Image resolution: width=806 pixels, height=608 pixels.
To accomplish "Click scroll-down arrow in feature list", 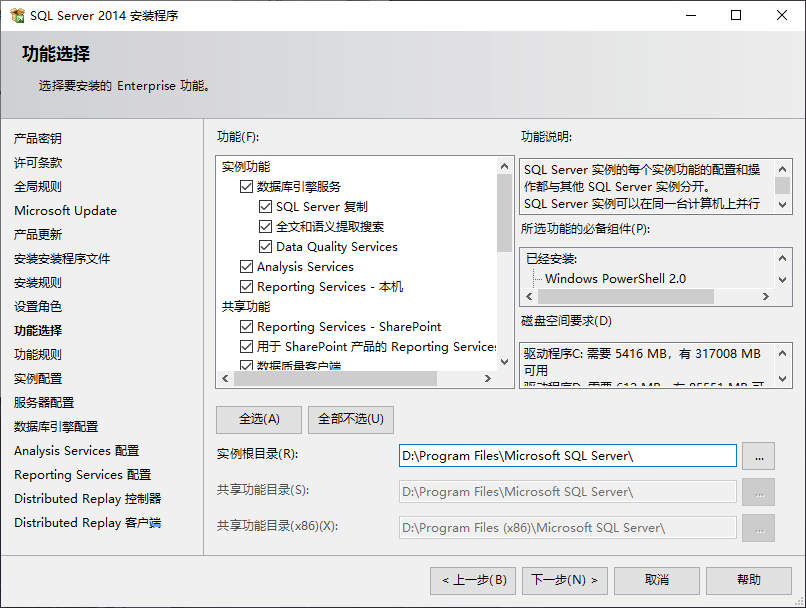I will point(504,362).
